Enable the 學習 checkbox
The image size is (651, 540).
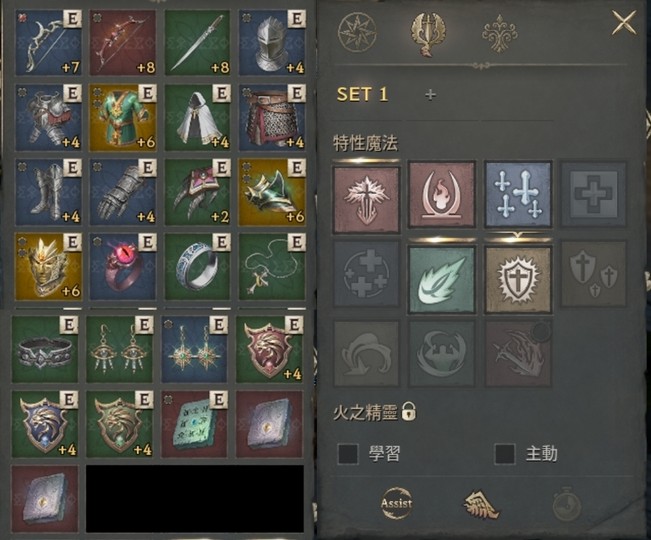[x=348, y=453]
